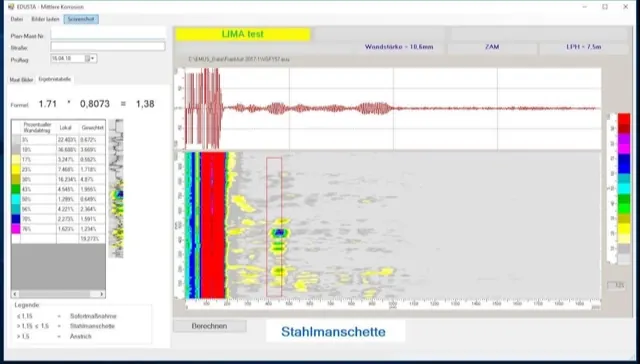Screen dimensions: 640x364
Task: Switch to the Mast Bilder tab
Action: 21,80
